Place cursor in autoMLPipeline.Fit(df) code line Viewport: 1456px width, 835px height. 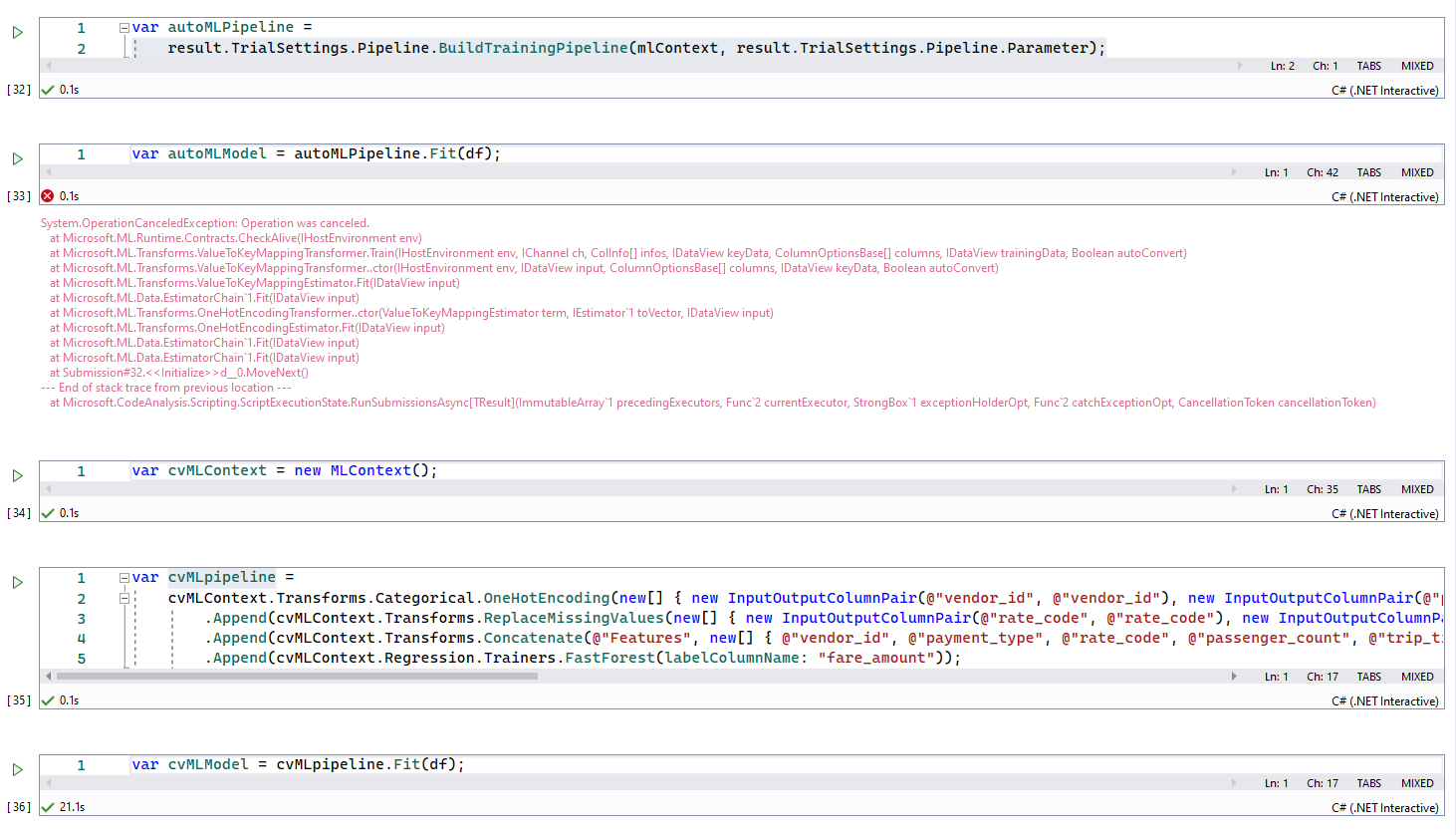[x=317, y=153]
